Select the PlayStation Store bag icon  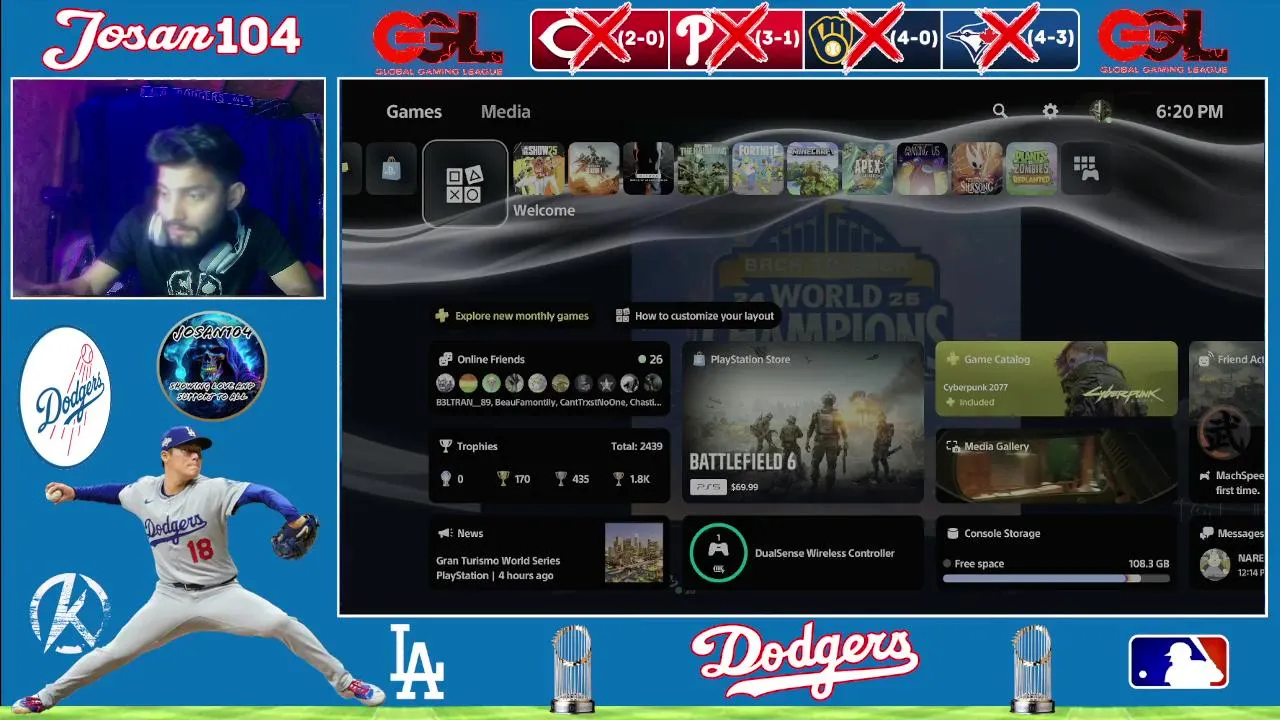pos(390,169)
